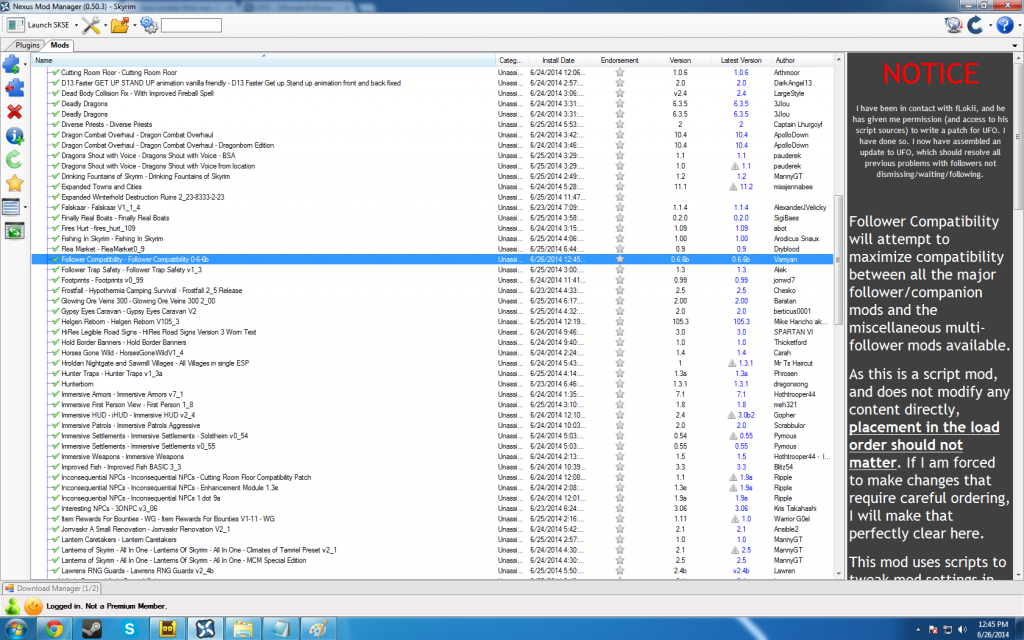Toggle the green checkmark for Deadly Dragons
Viewport: 1024px width, 640px height.
pyautogui.click(x=55, y=104)
